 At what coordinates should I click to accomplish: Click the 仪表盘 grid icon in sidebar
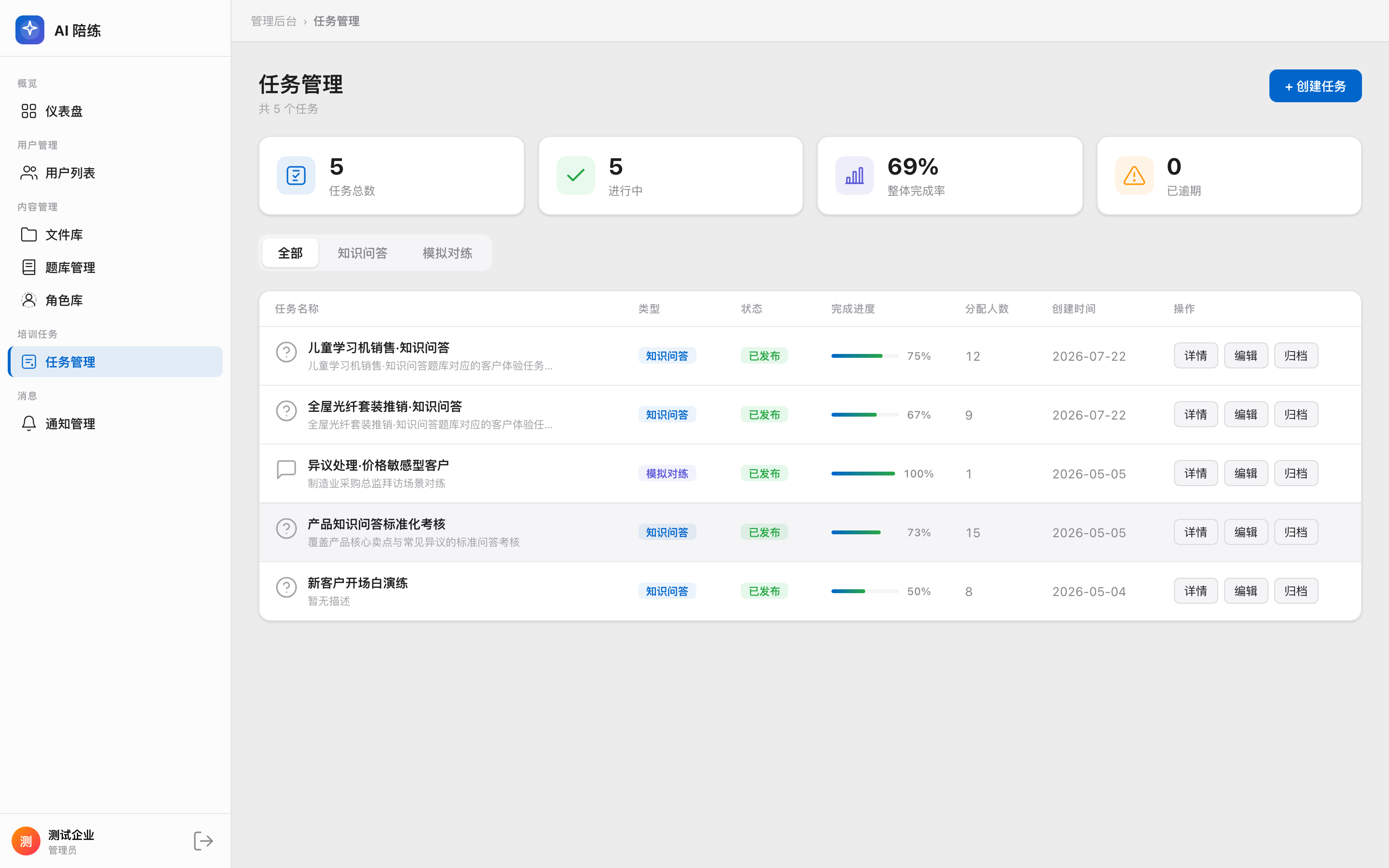(x=29, y=111)
